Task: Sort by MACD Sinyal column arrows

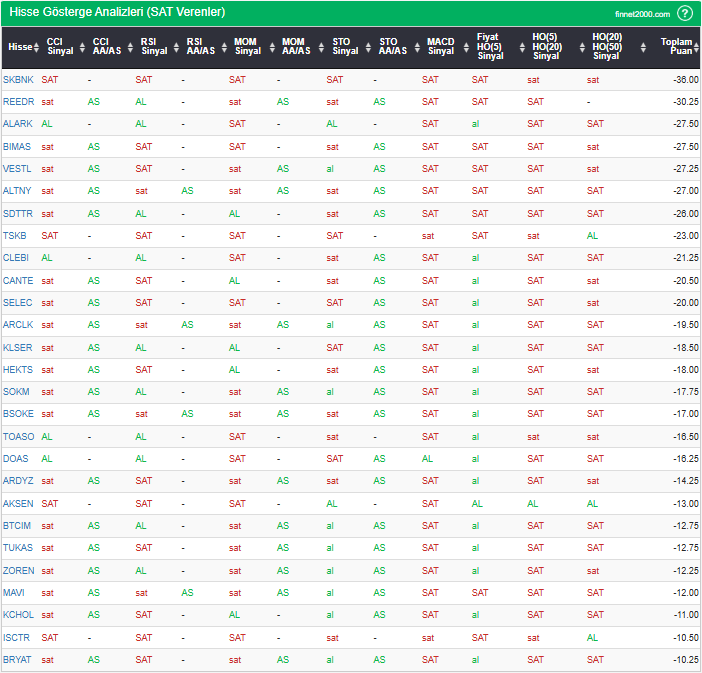Action: pyautogui.click(x=466, y=47)
